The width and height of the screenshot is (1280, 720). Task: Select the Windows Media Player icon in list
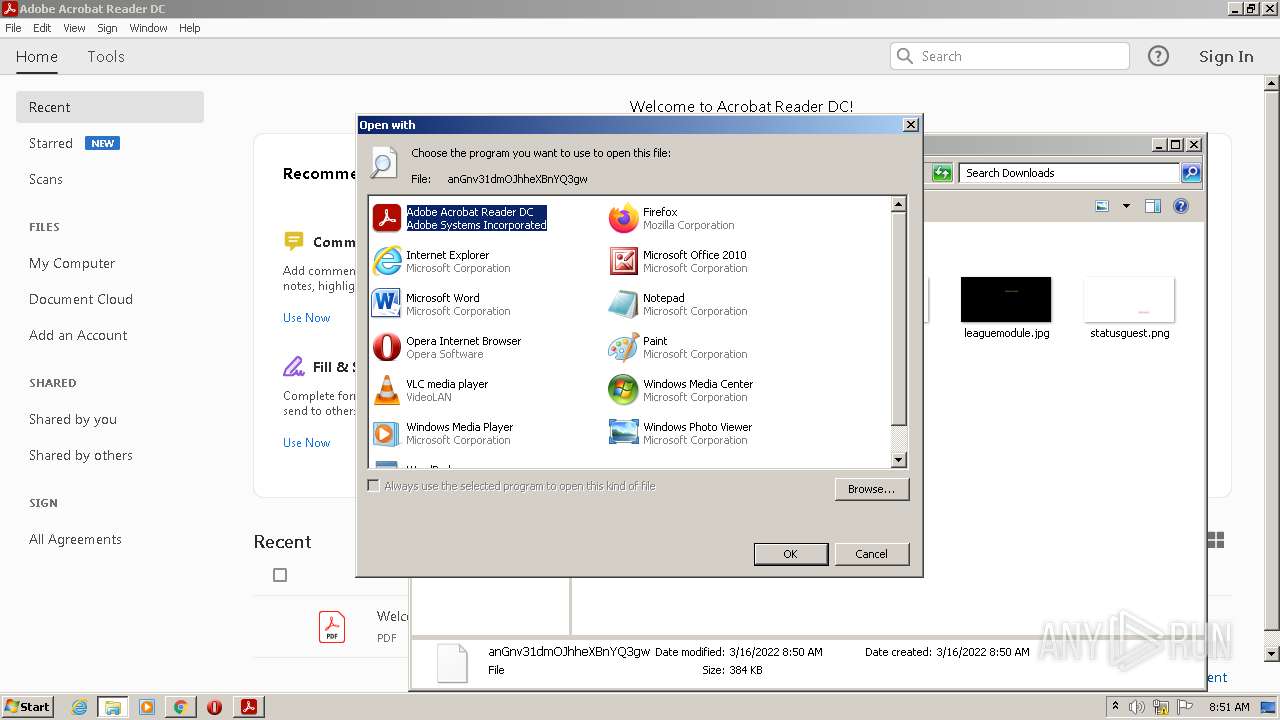point(387,433)
